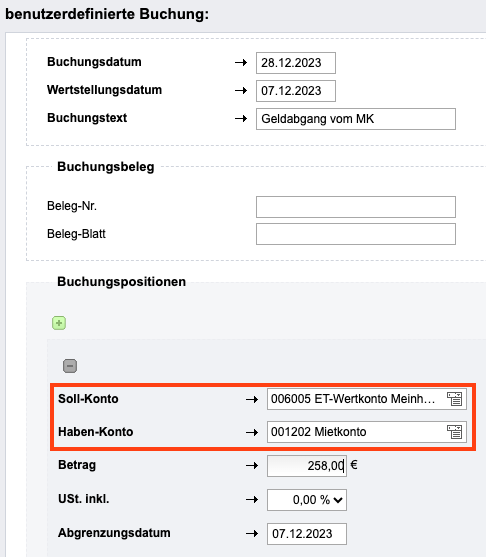Screen dimensions: 486x557
Task: Click the arrow icon beside Abgrenzungsdatum
Action: coord(252,533)
